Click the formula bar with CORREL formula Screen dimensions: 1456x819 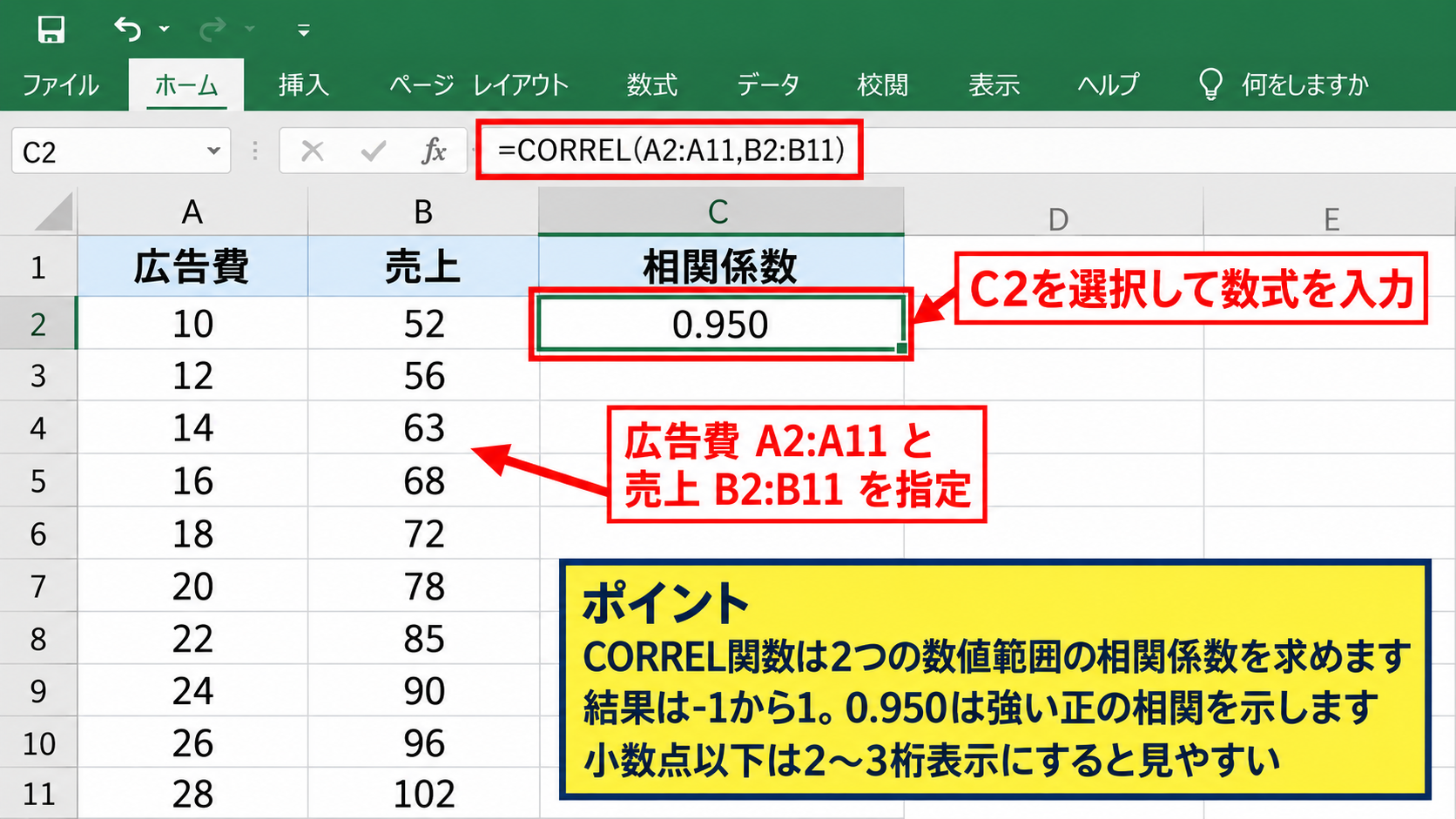(670, 151)
